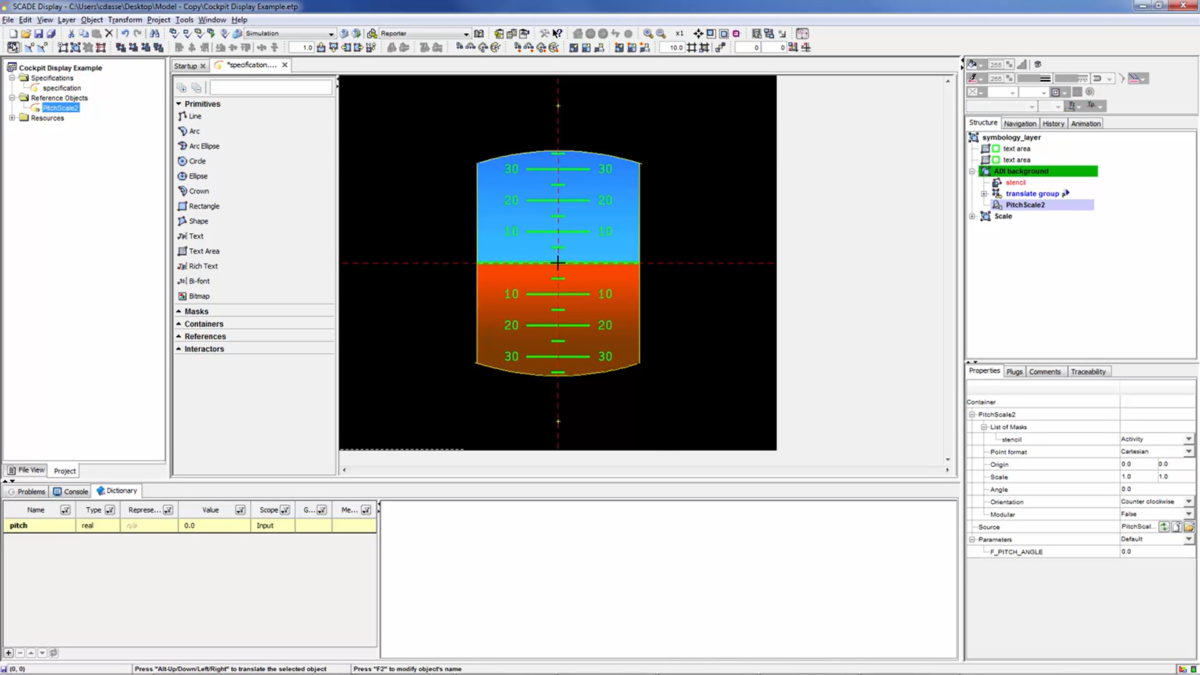
Task: Switch to the Animation tab
Action: coord(1085,123)
